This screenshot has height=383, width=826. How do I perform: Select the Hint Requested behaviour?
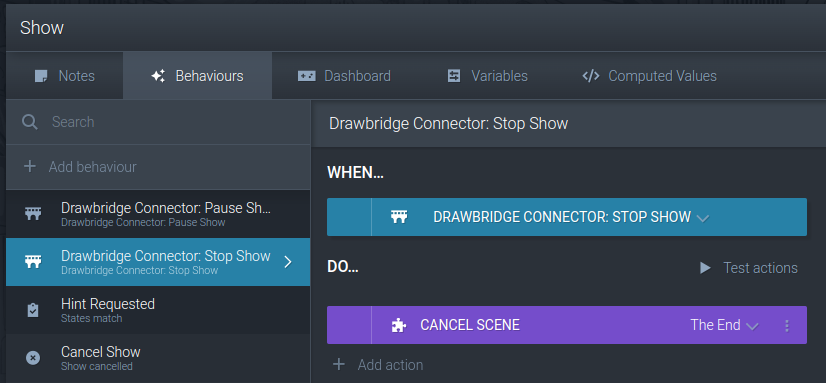(x=158, y=310)
